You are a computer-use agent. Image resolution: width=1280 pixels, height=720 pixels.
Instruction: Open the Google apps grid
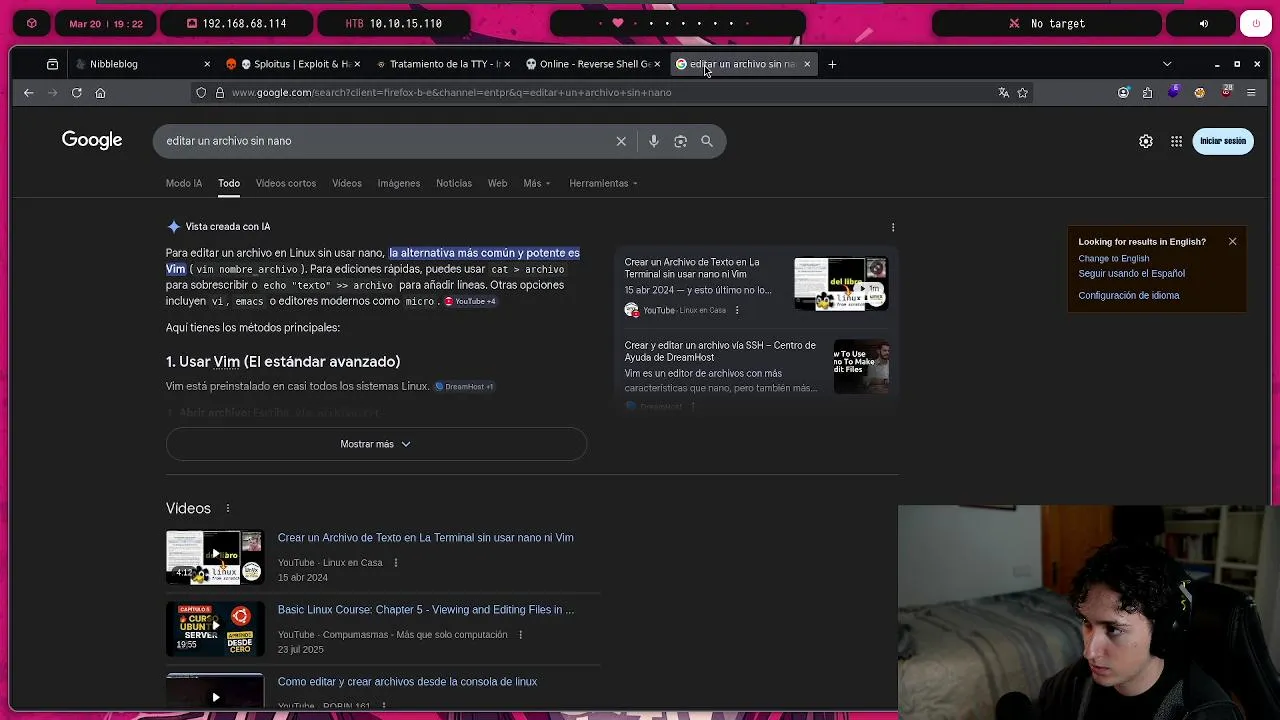tap(1176, 141)
